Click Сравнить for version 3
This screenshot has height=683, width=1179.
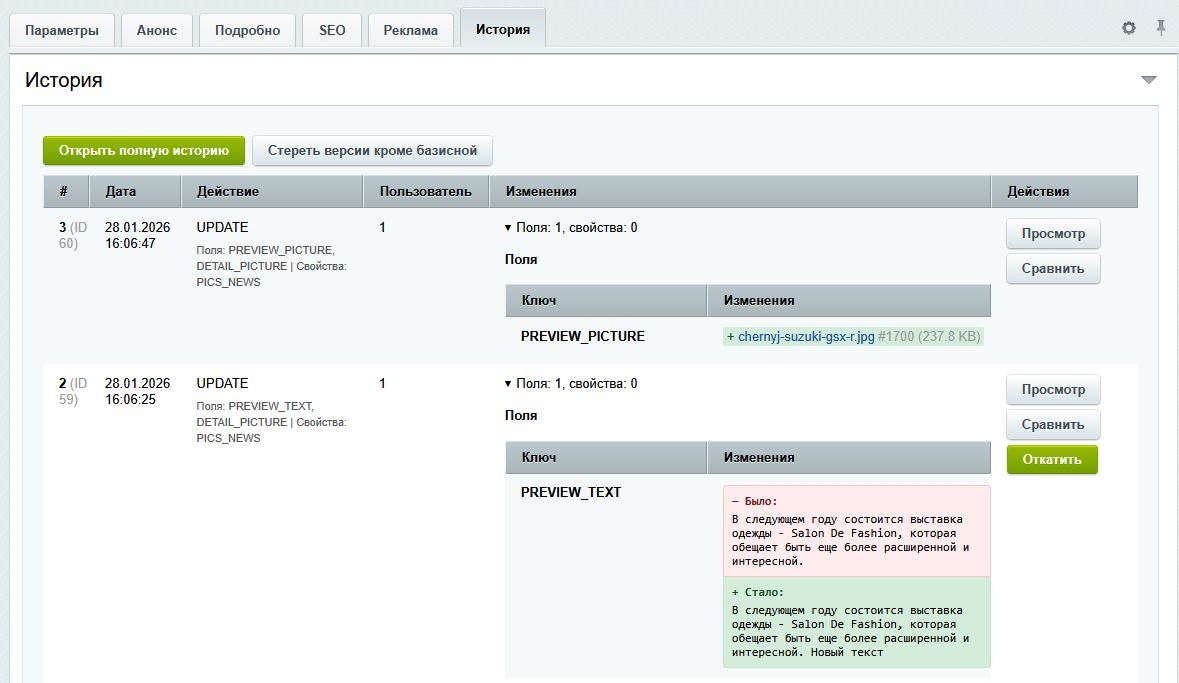1052,269
